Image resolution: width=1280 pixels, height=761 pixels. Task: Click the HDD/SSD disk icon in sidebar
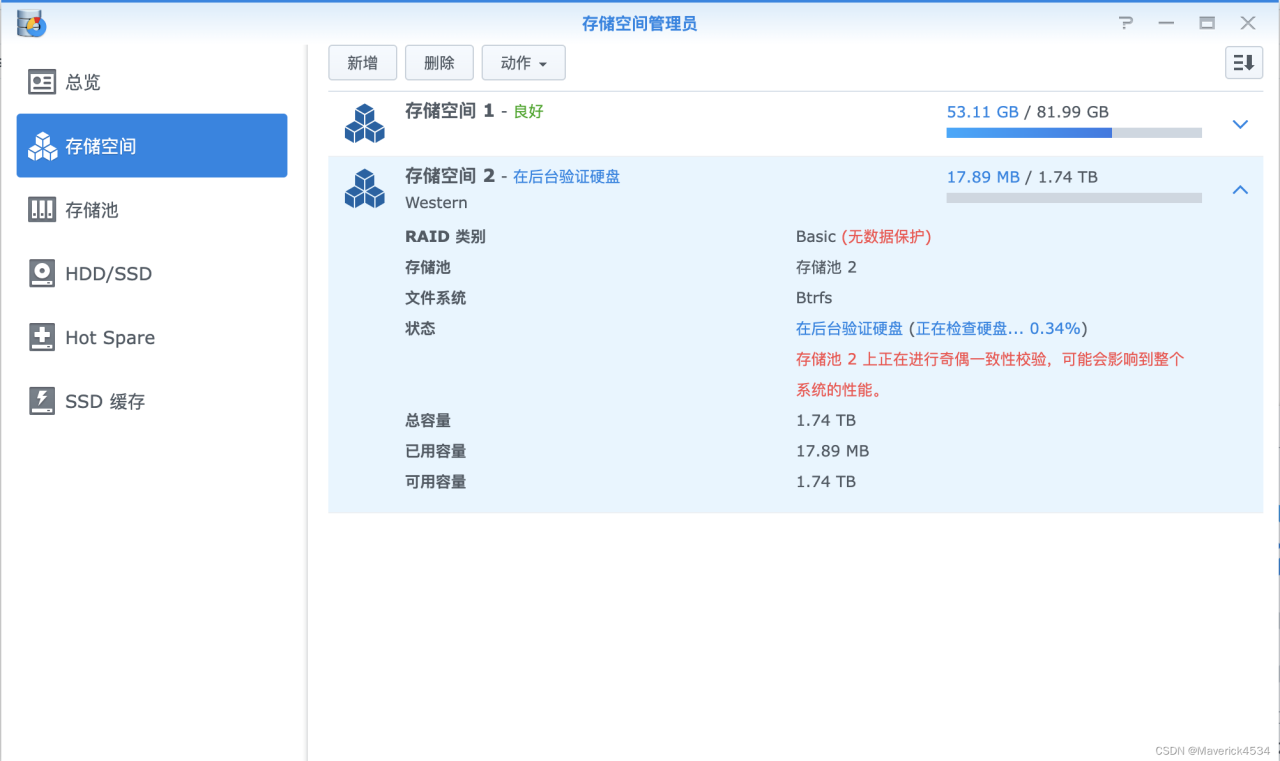pyautogui.click(x=42, y=274)
